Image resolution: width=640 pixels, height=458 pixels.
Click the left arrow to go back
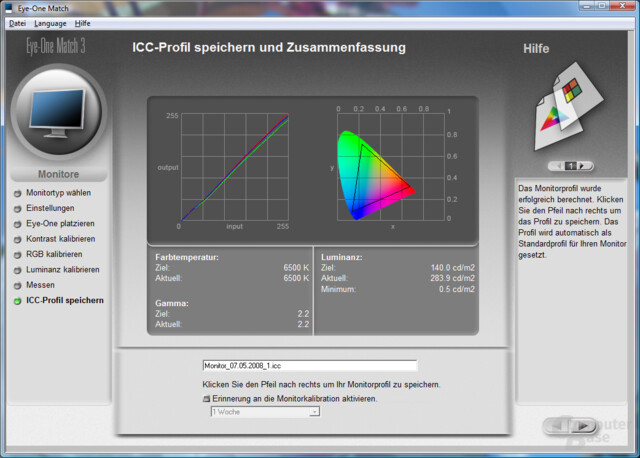point(557,426)
